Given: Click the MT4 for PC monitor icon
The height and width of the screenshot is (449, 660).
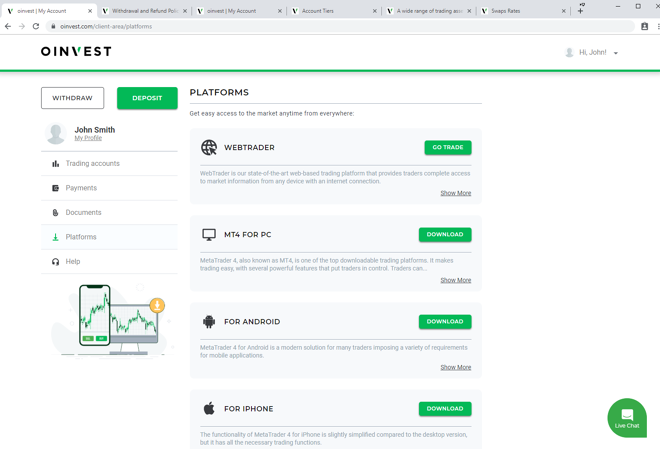Looking at the screenshot, I should coord(209,235).
